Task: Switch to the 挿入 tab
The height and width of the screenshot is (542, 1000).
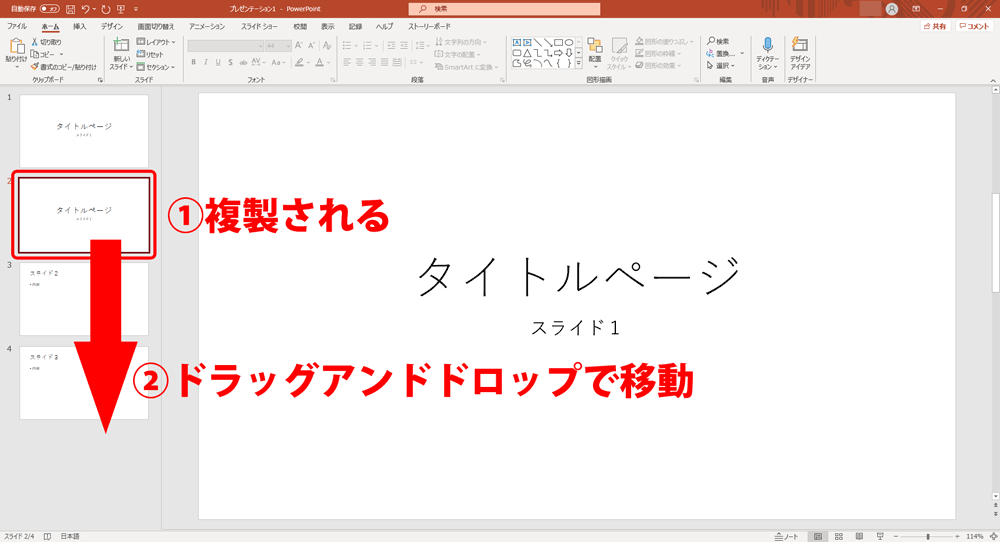Action: click(79, 27)
